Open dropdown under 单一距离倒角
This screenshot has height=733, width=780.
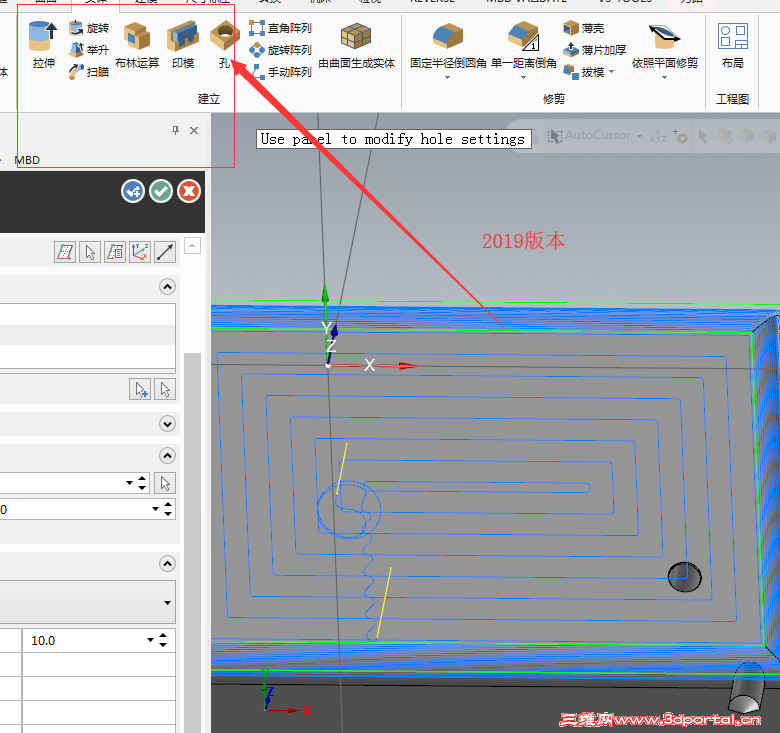pyautogui.click(x=523, y=78)
